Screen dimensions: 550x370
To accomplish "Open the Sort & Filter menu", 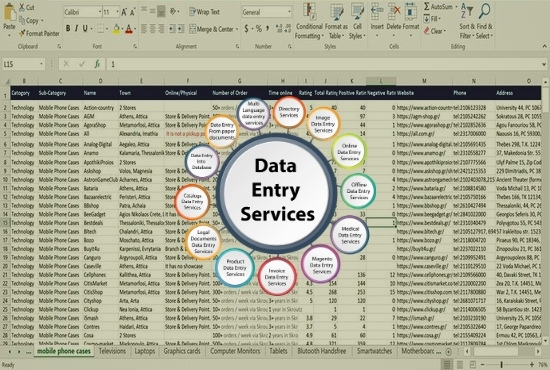I will pos(467,21).
